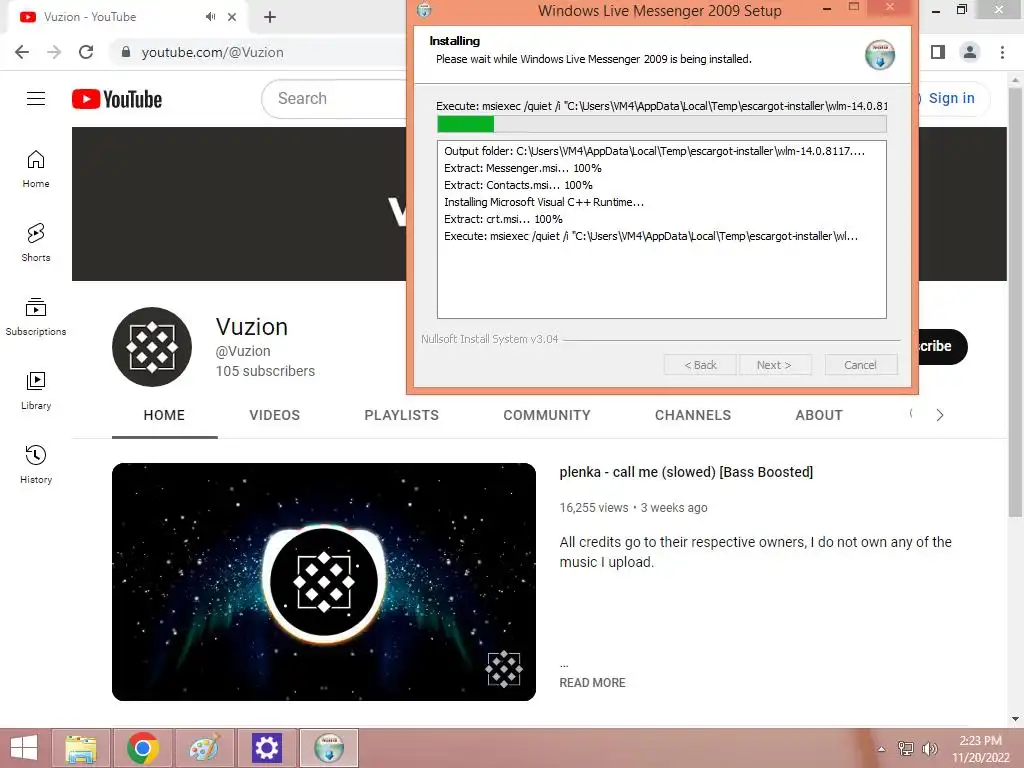Click Back in Messenger Setup
Screen dimensions: 1024x768
[700, 365]
